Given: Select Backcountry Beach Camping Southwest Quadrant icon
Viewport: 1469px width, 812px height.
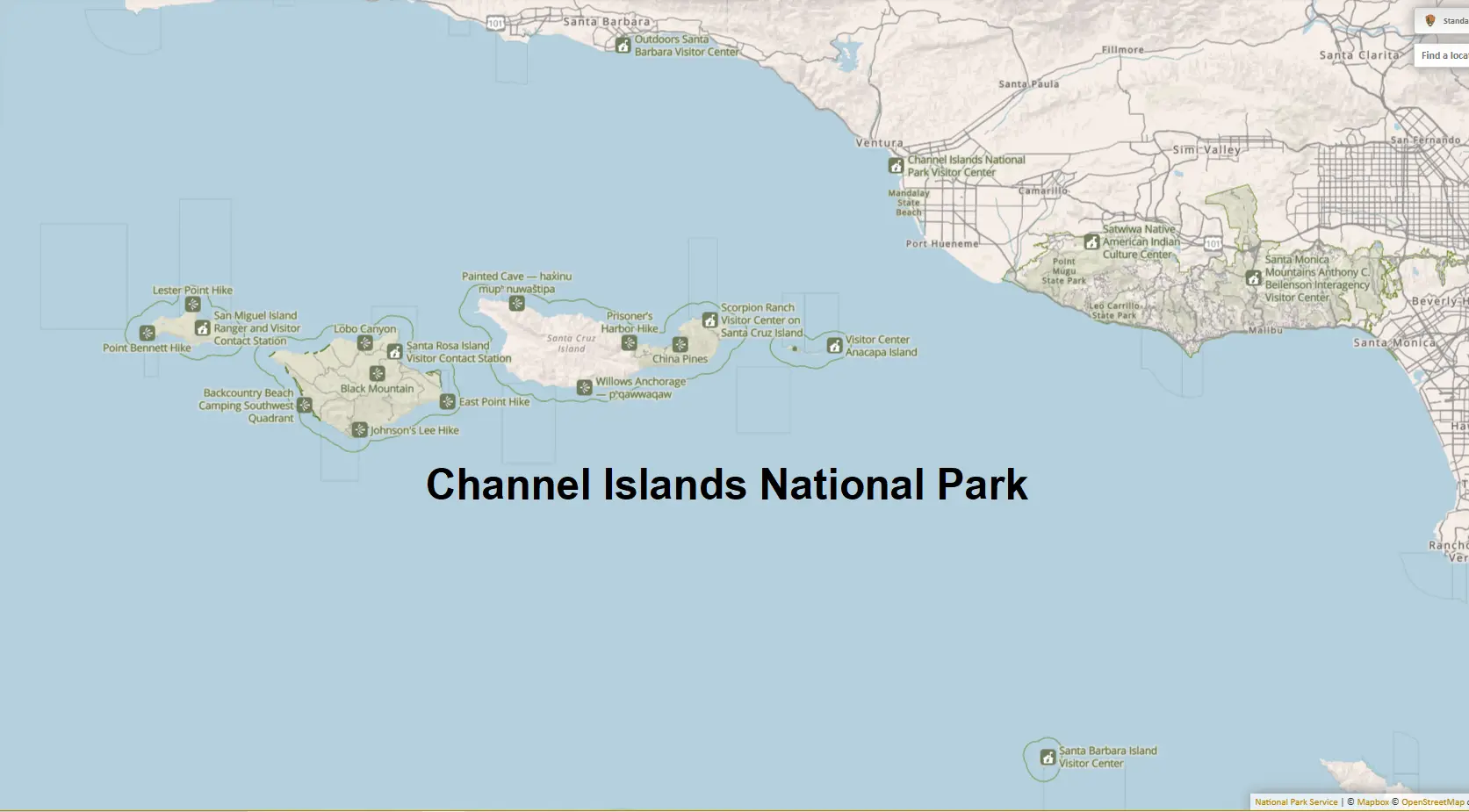Looking at the screenshot, I should [305, 405].
